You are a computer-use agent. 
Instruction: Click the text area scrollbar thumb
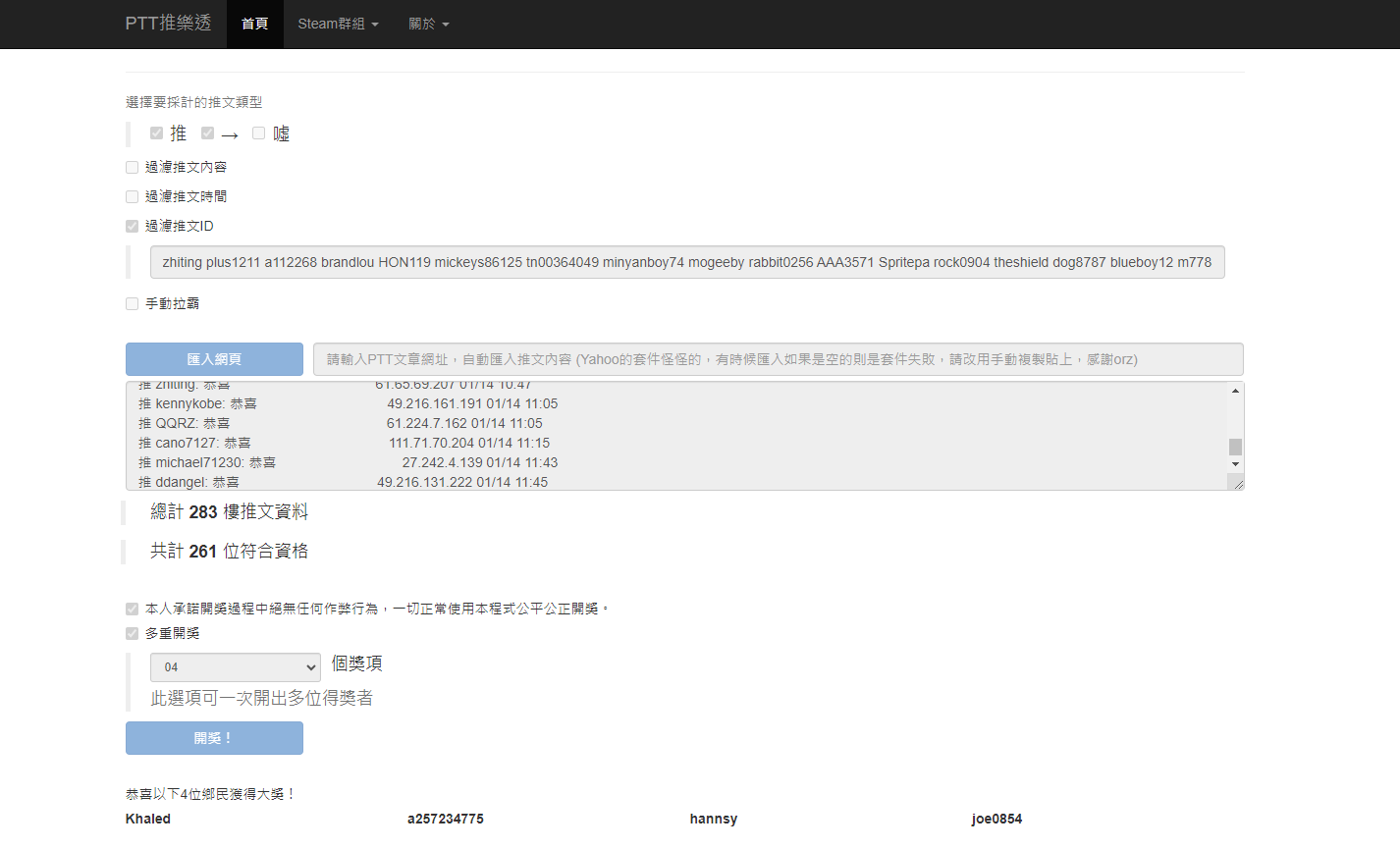click(1235, 447)
